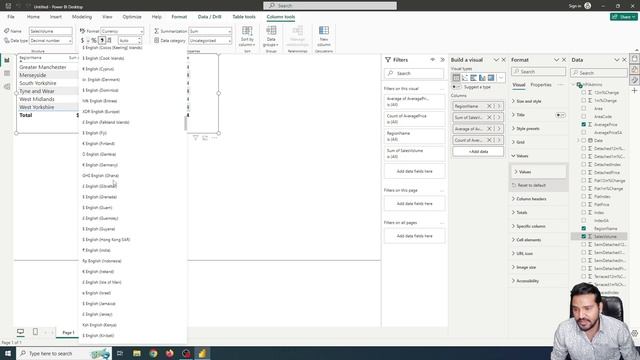Open the Table tools ribbon tab
Viewport: 640px width, 360px height.
point(244,17)
